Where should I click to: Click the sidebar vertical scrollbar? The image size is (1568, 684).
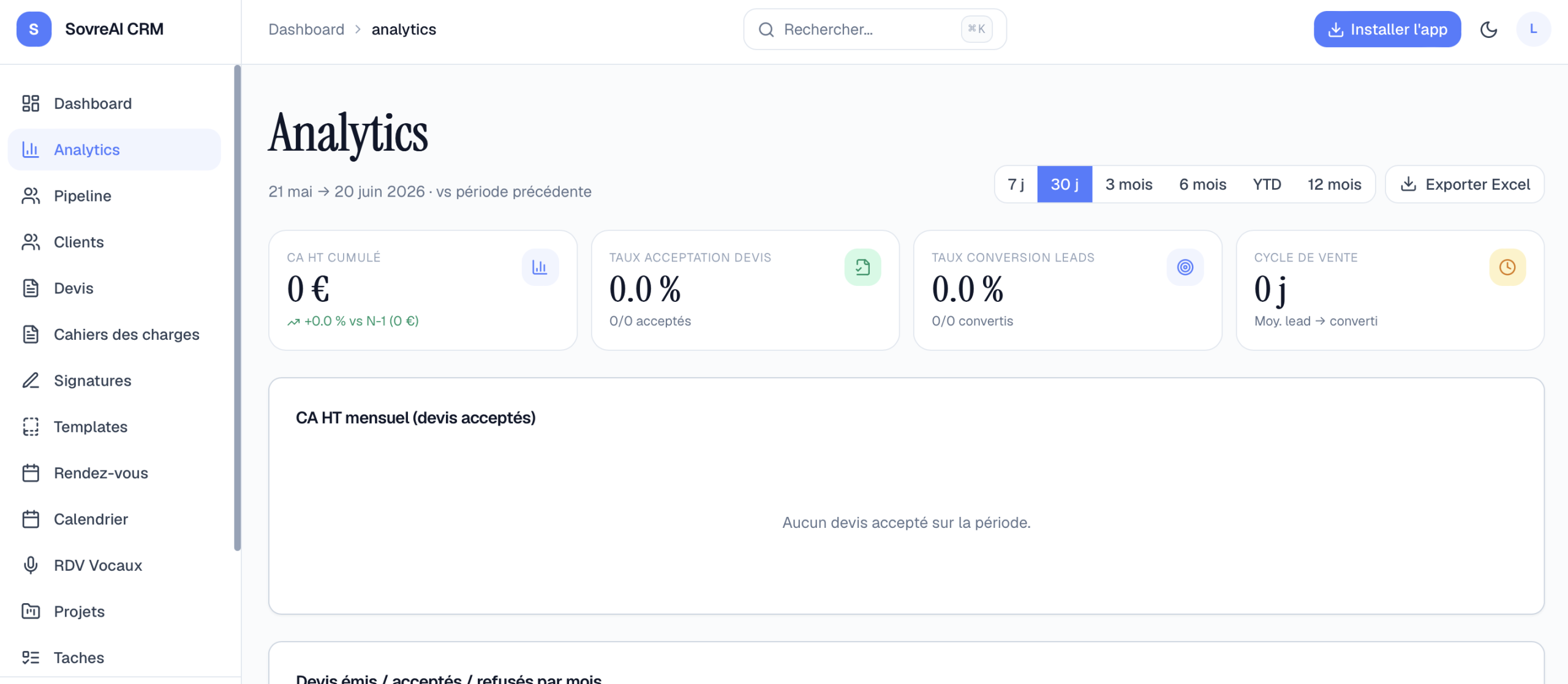[x=237, y=308]
